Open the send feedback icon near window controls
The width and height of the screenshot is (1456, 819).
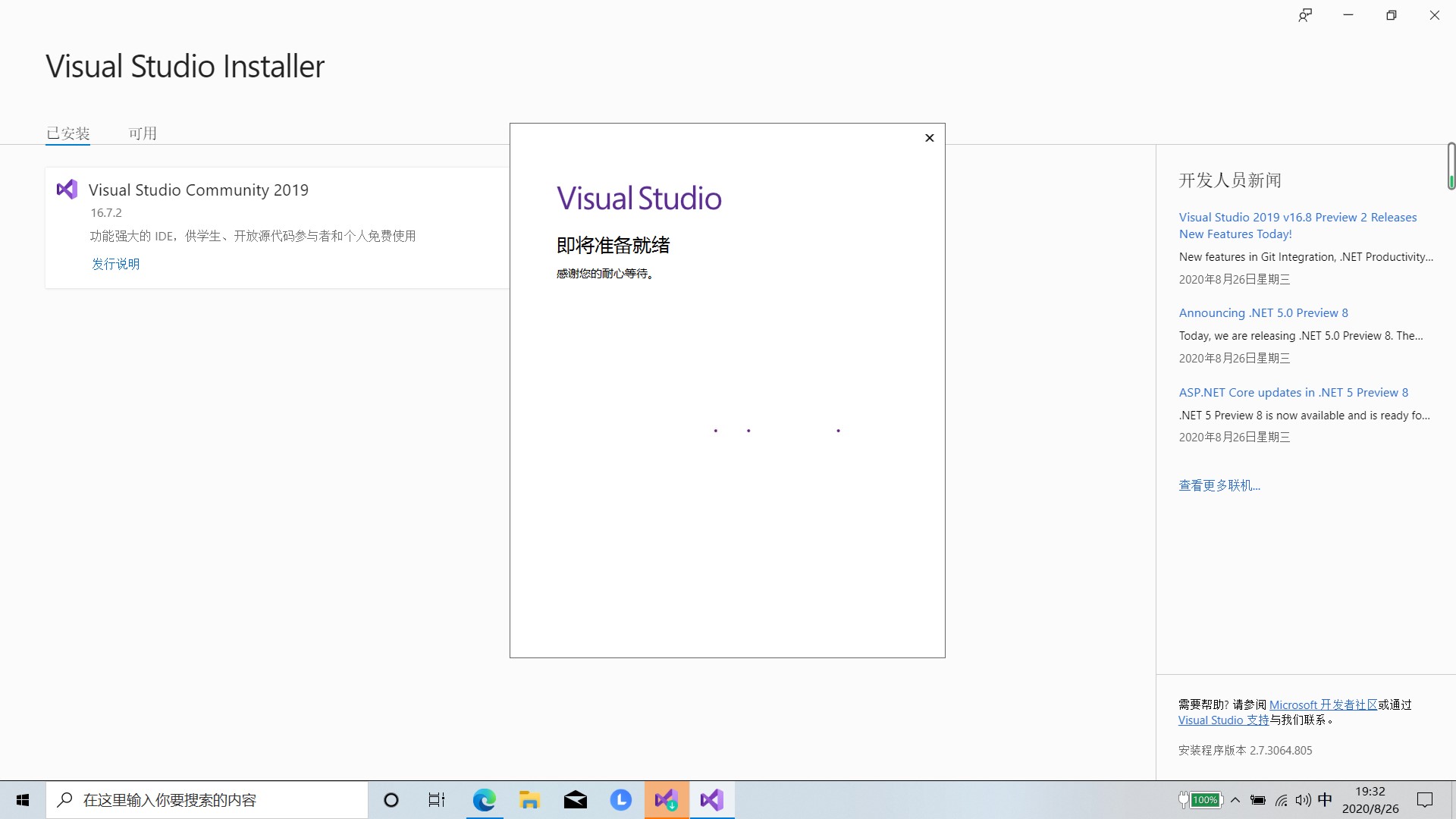pyautogui.click(x=1305, y=14)
